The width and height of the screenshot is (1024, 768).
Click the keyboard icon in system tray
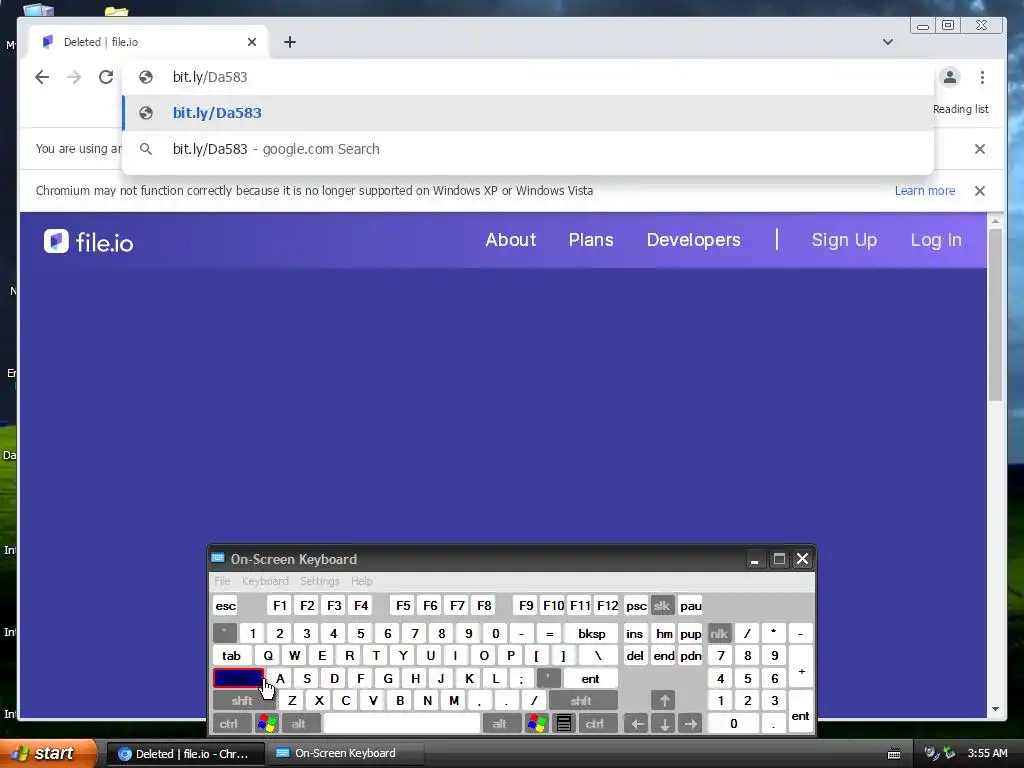[894, 754]
